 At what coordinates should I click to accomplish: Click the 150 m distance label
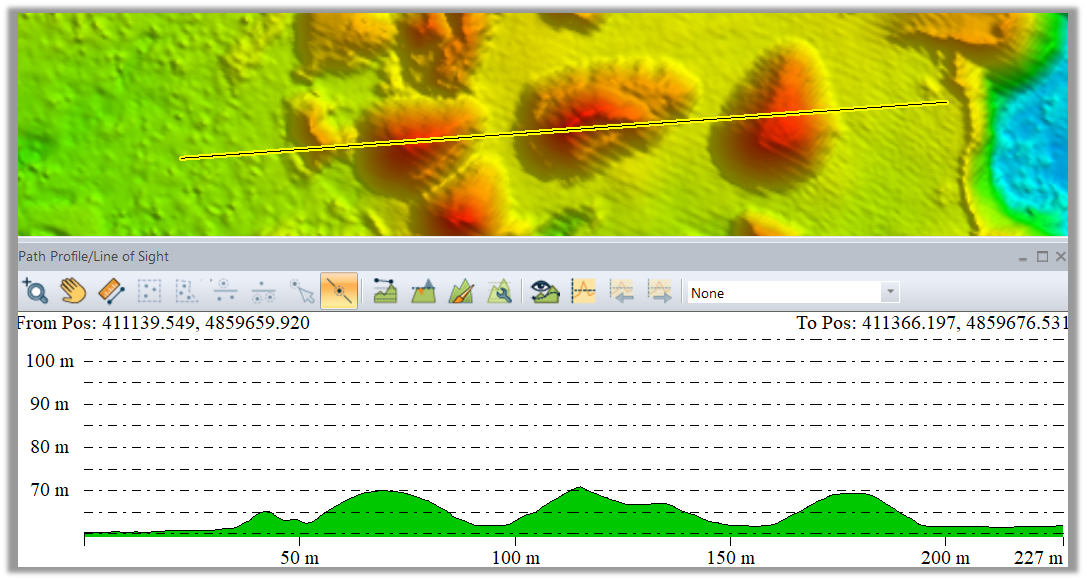tap(731, 558)
